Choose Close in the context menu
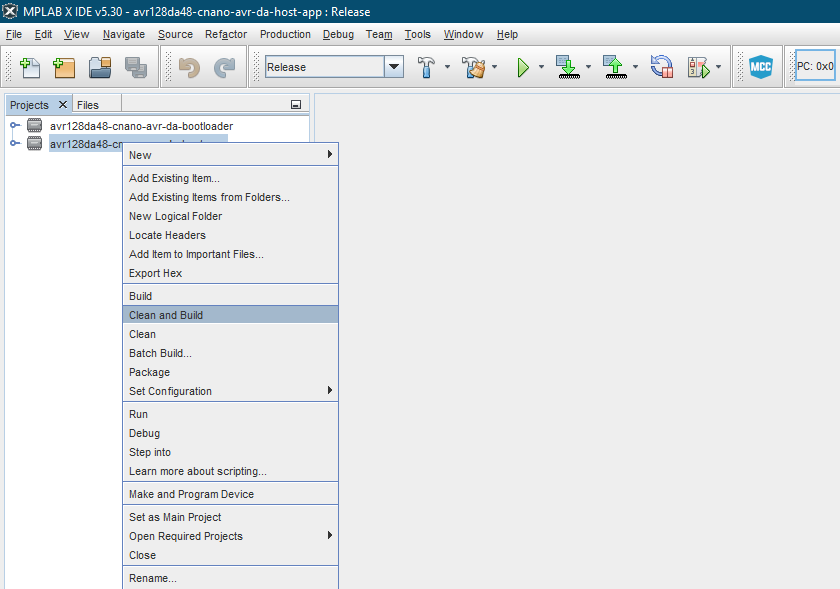 coord(231,555)
